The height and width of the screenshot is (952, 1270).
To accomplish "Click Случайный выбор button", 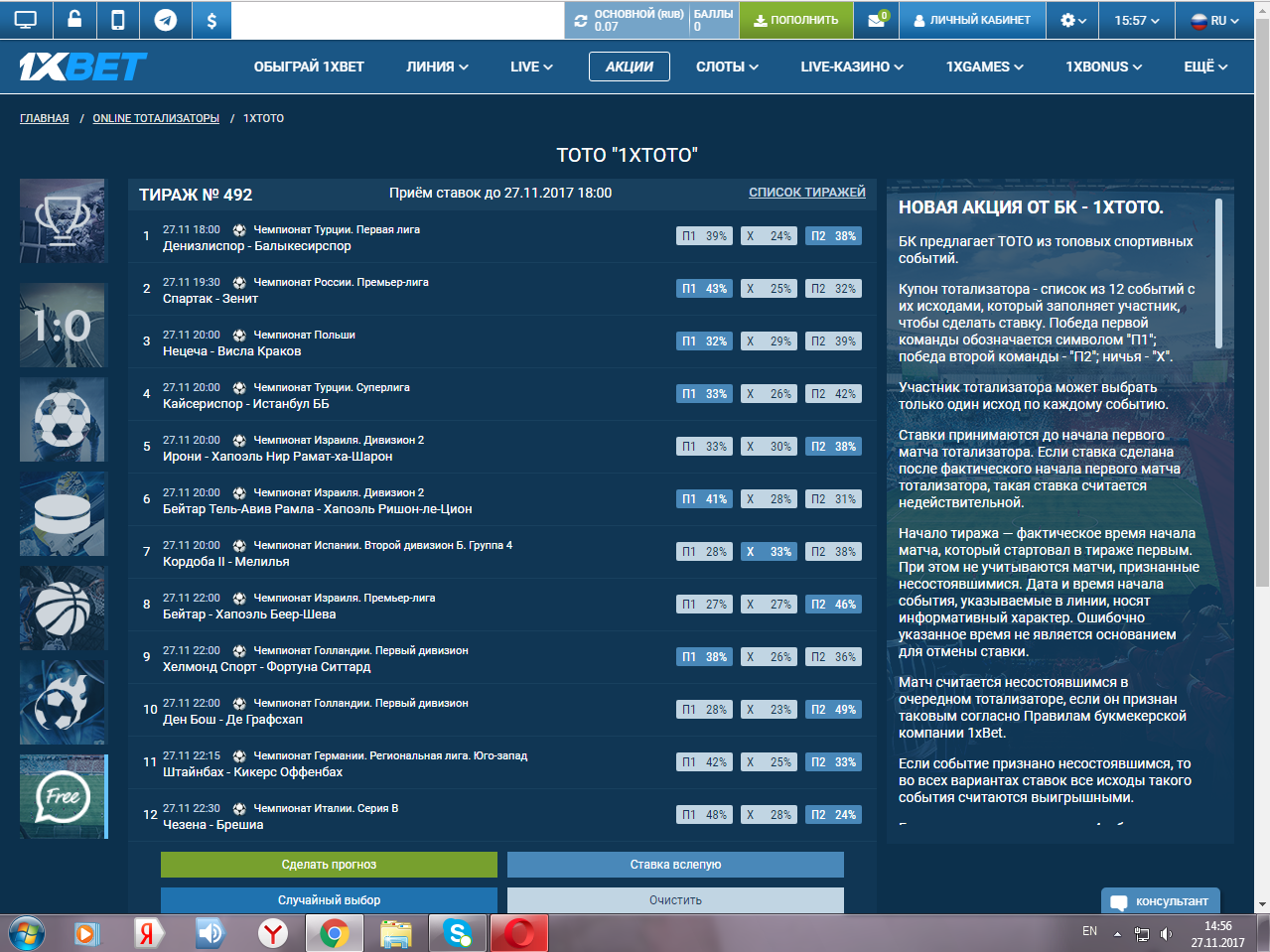I will (x=329, y=900).
